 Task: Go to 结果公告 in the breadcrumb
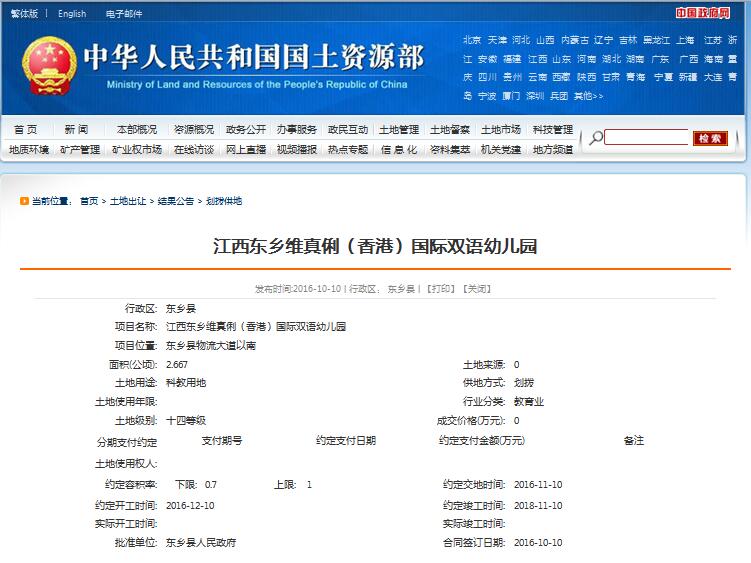click(x=176, y=201)
